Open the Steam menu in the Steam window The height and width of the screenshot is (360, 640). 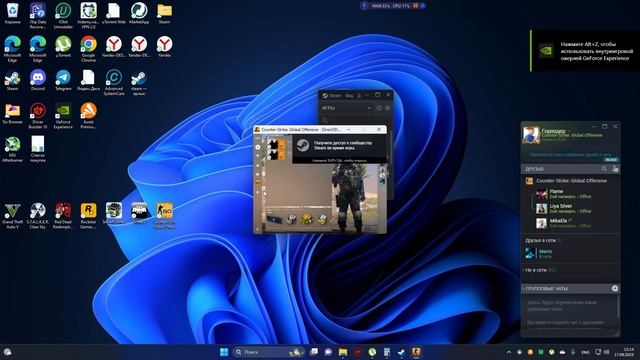[x=332, y=96]
